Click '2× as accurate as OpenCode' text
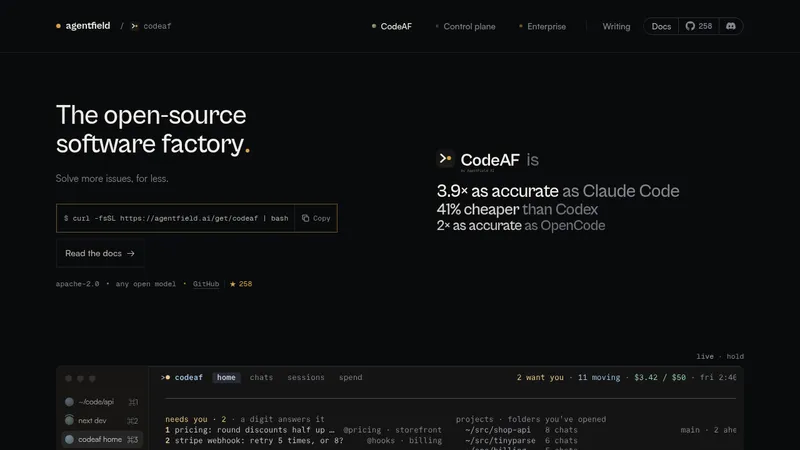Image resolution: width=800 pixels, height=450 pixels. tap(521, 226)
